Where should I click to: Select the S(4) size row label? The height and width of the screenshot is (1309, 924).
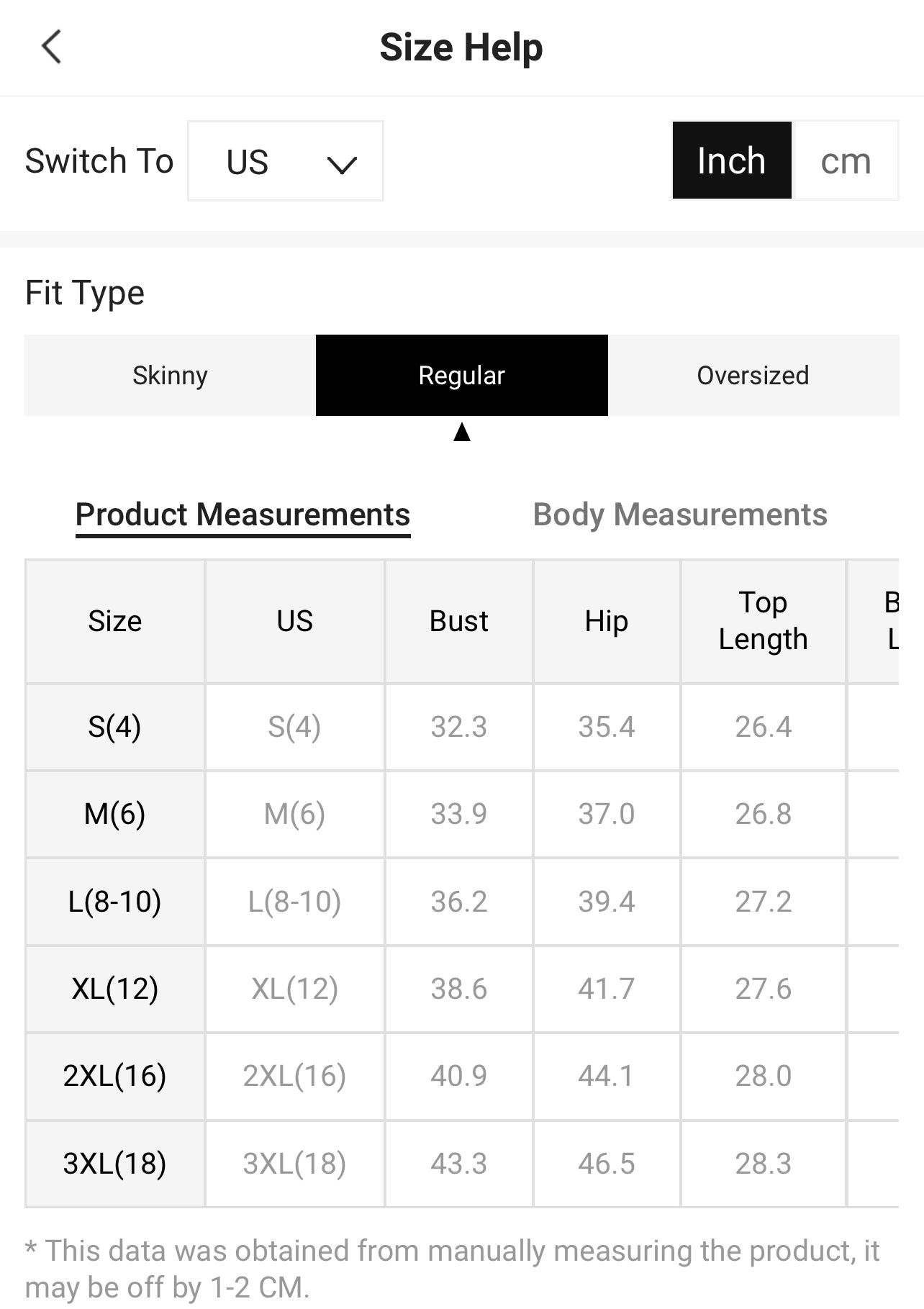coord(115,727)
